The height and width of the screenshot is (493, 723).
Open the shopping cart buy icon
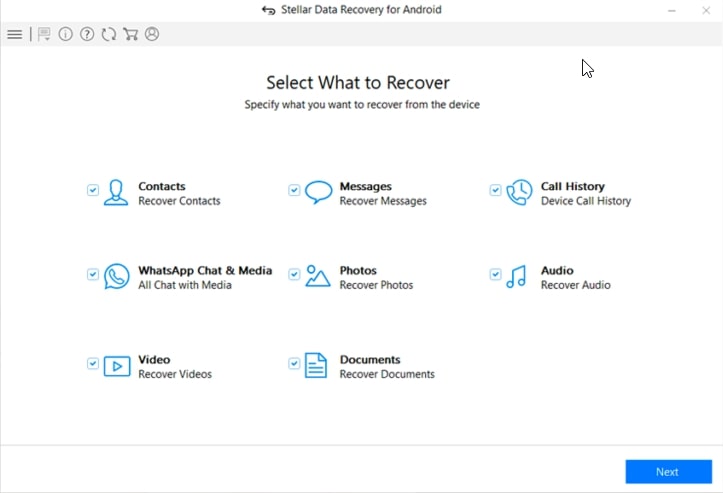pos(130,34)
